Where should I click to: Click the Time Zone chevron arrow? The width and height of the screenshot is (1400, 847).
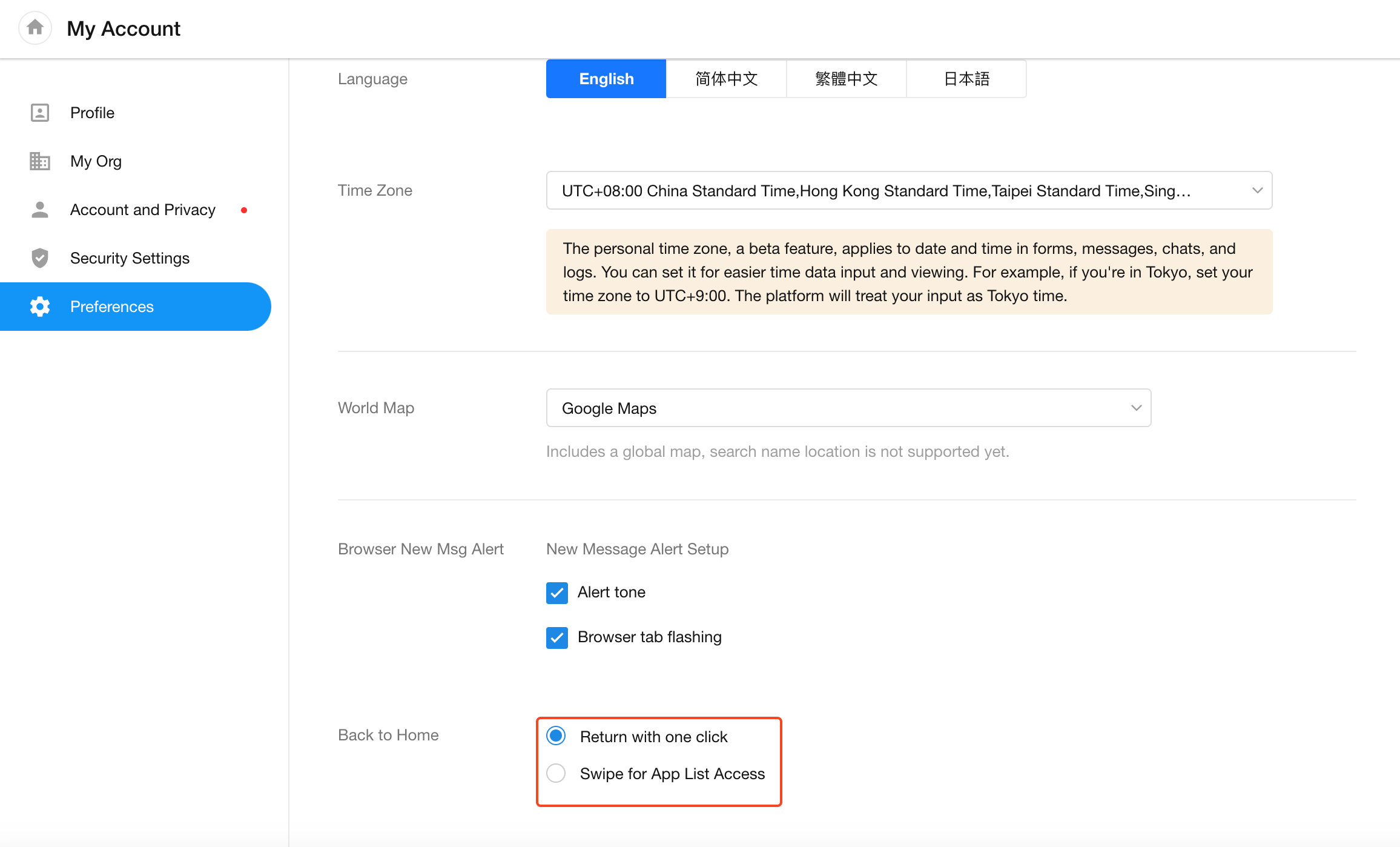pyautogui.click(x=1257, y=190)
